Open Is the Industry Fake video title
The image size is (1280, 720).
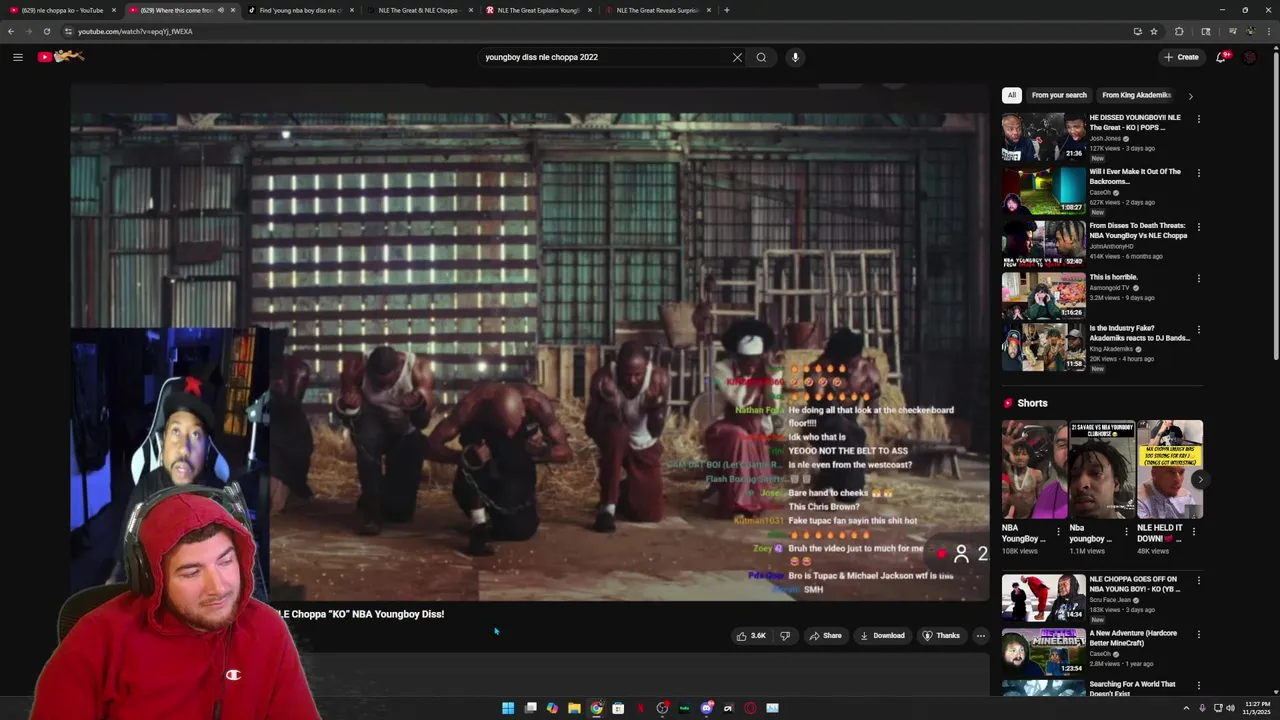coord(1139,333)
